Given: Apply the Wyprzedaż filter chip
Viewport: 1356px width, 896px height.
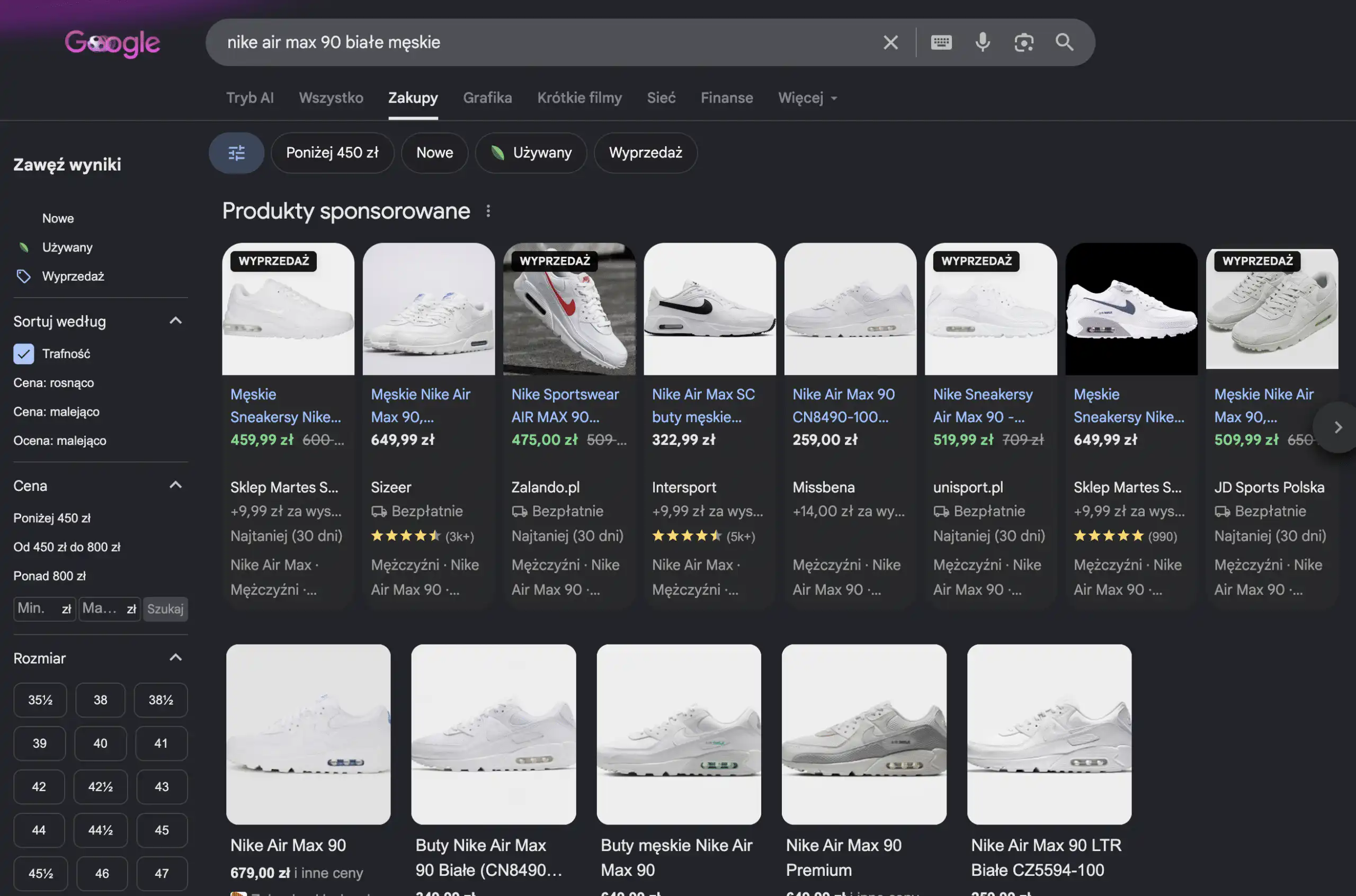Looking at the screenshot, I should (646, 153).
